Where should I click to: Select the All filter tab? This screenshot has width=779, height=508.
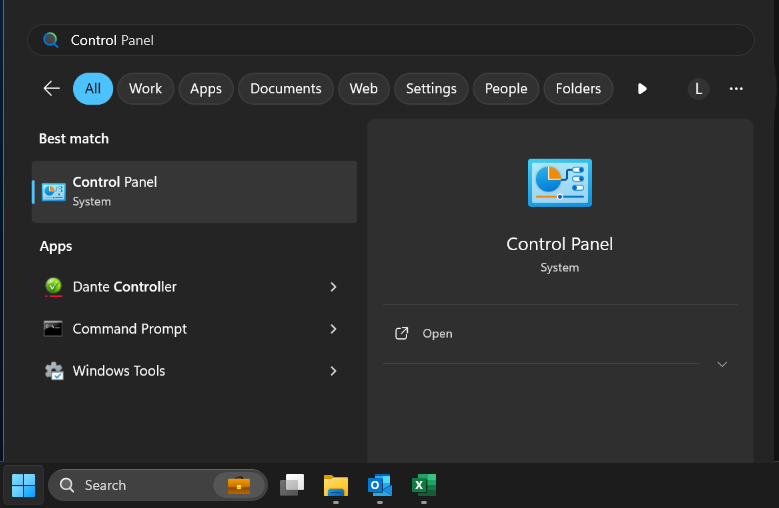click(x=93, y=89)
